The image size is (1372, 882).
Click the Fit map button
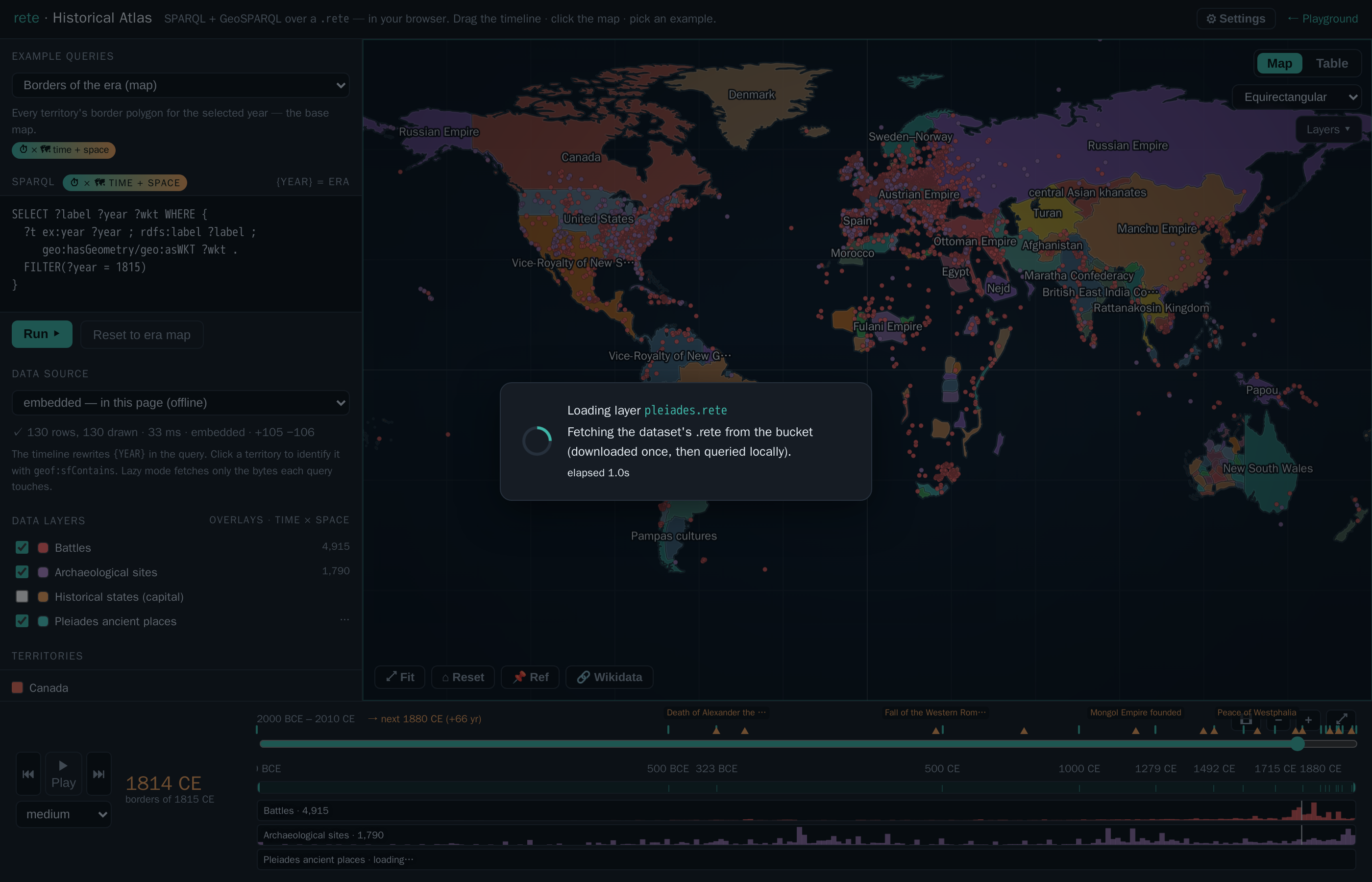point(400,677)
